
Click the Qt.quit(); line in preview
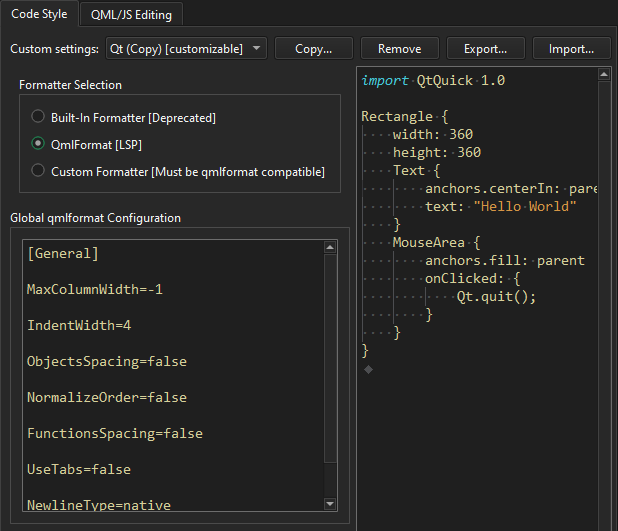pyautogui.click(x=496, y=296)
